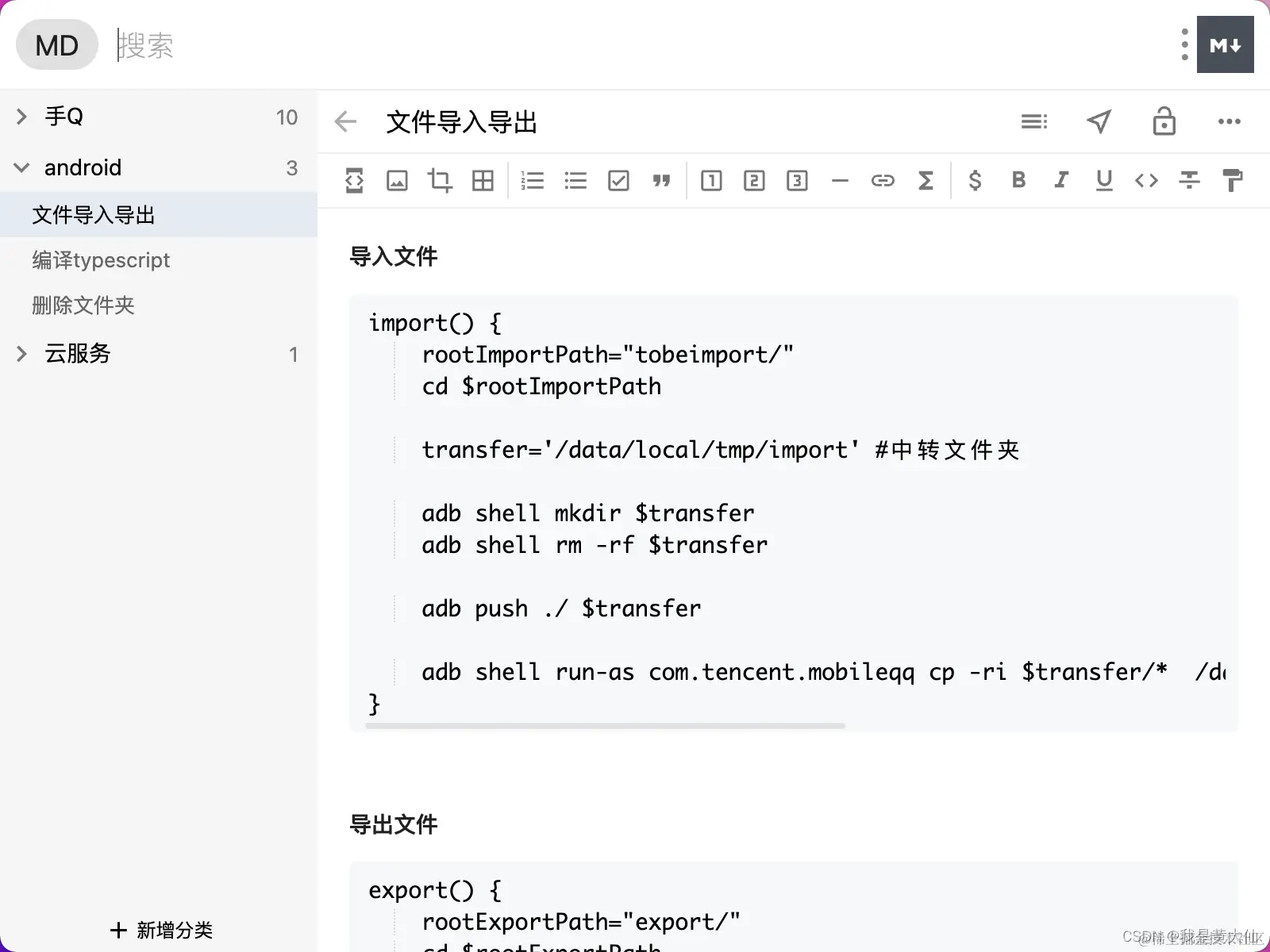Expand the 手Q category
1270x952 pixels.
pyautogui.click(x=21, y=117)
